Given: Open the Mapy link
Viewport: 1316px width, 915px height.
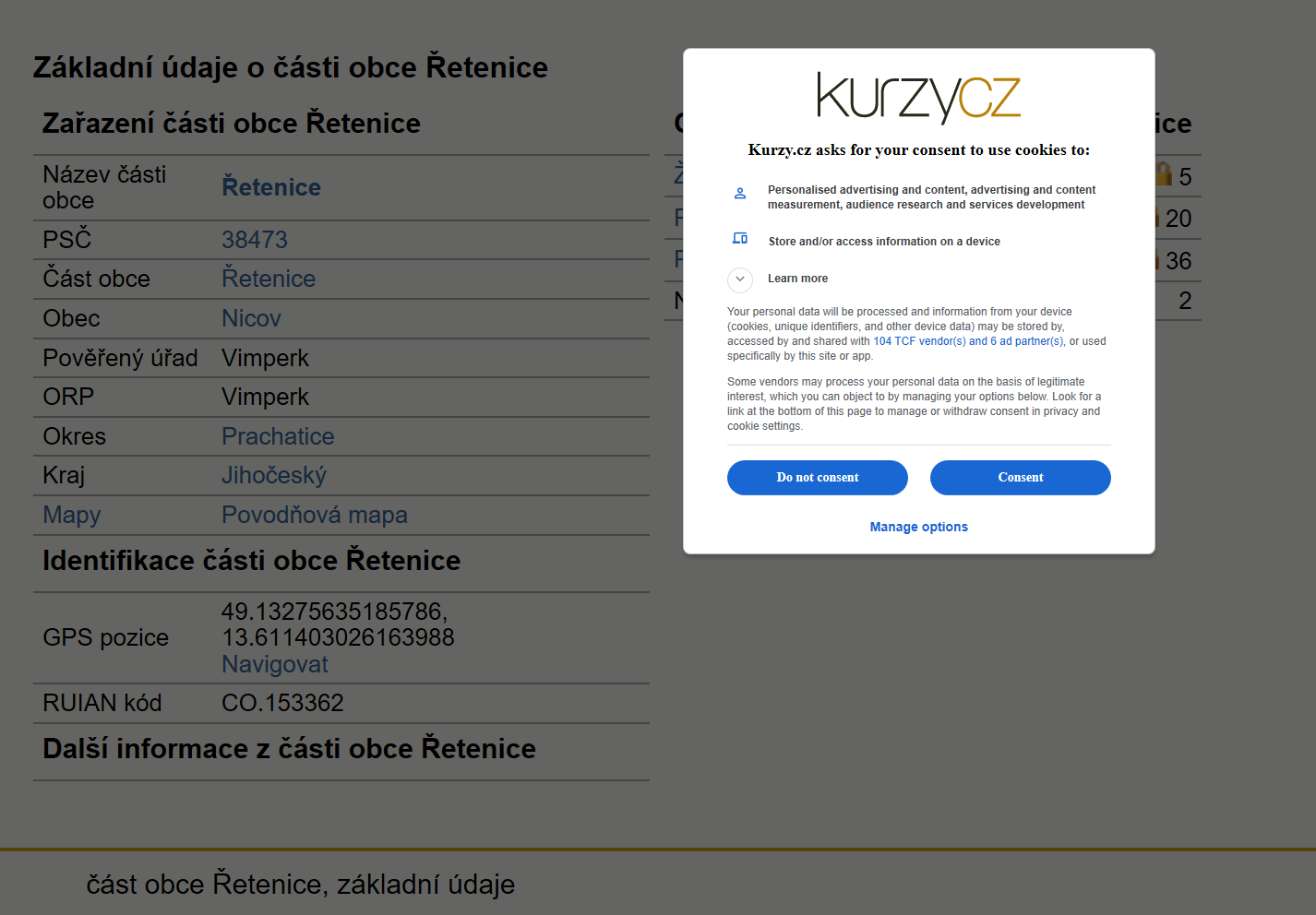Looking at the screenshot, I should click(72, 516).
